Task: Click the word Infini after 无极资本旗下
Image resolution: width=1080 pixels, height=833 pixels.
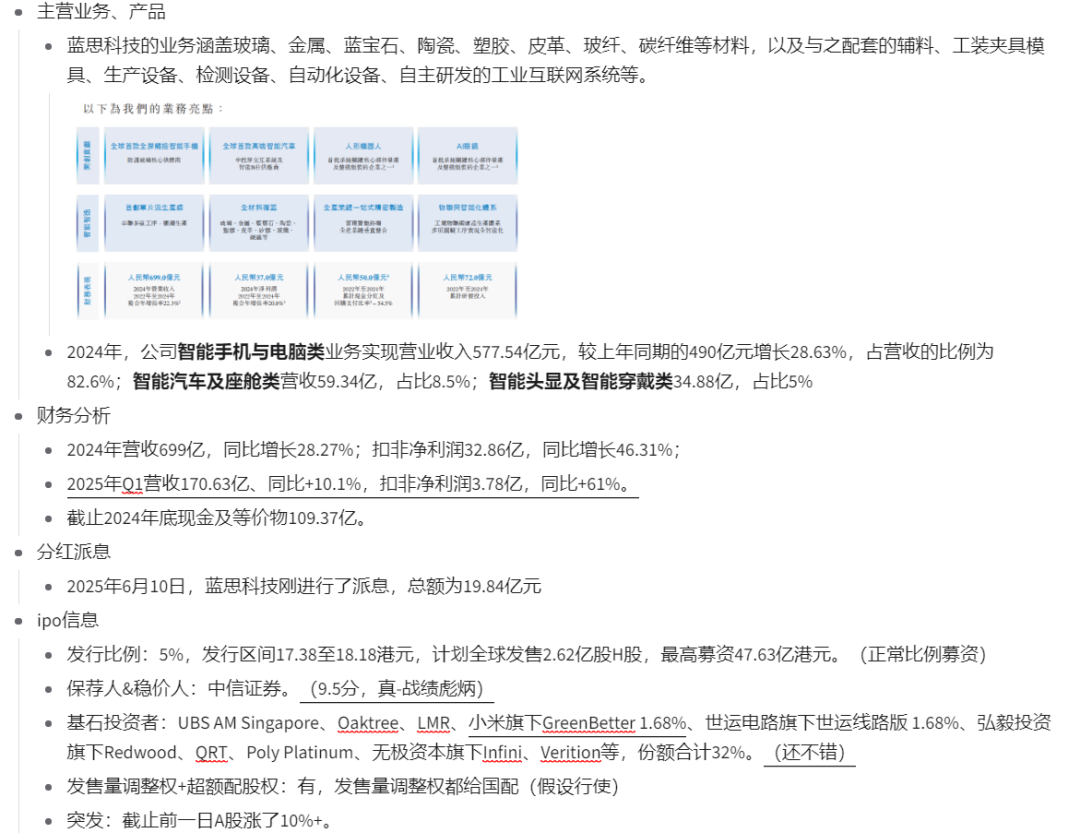Action: 502,753
